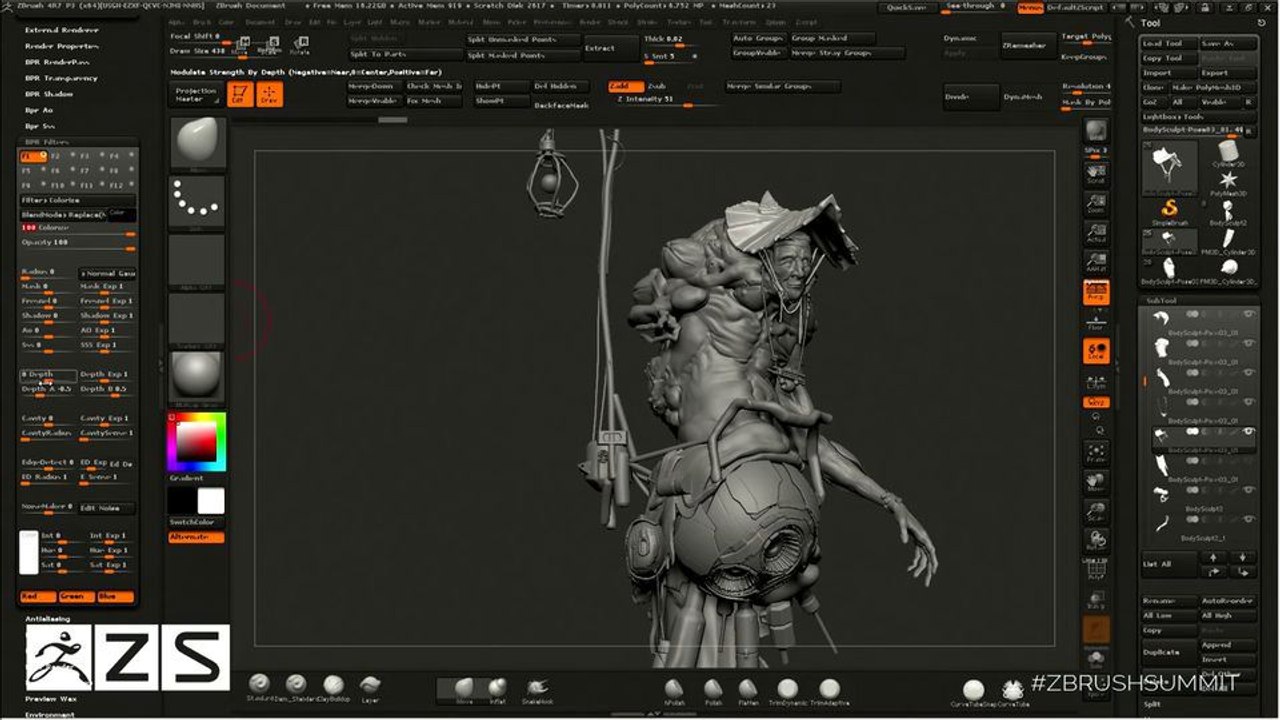Pick the SimpleBrush tool thumbnail

[x=1170, y=211]
